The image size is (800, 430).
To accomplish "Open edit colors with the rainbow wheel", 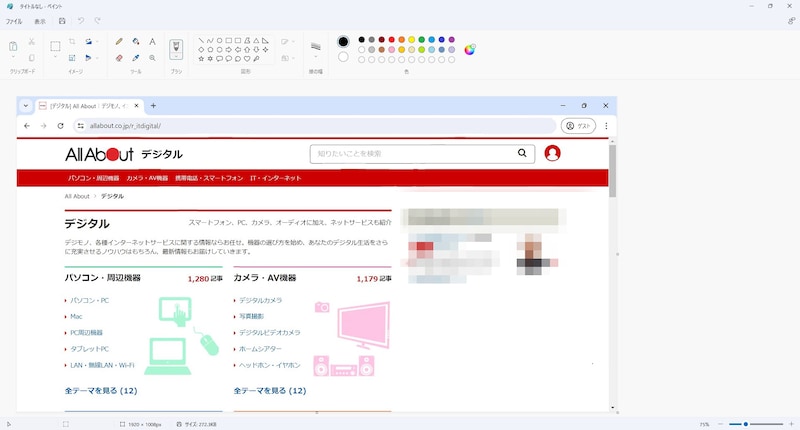I will point(469,49).
